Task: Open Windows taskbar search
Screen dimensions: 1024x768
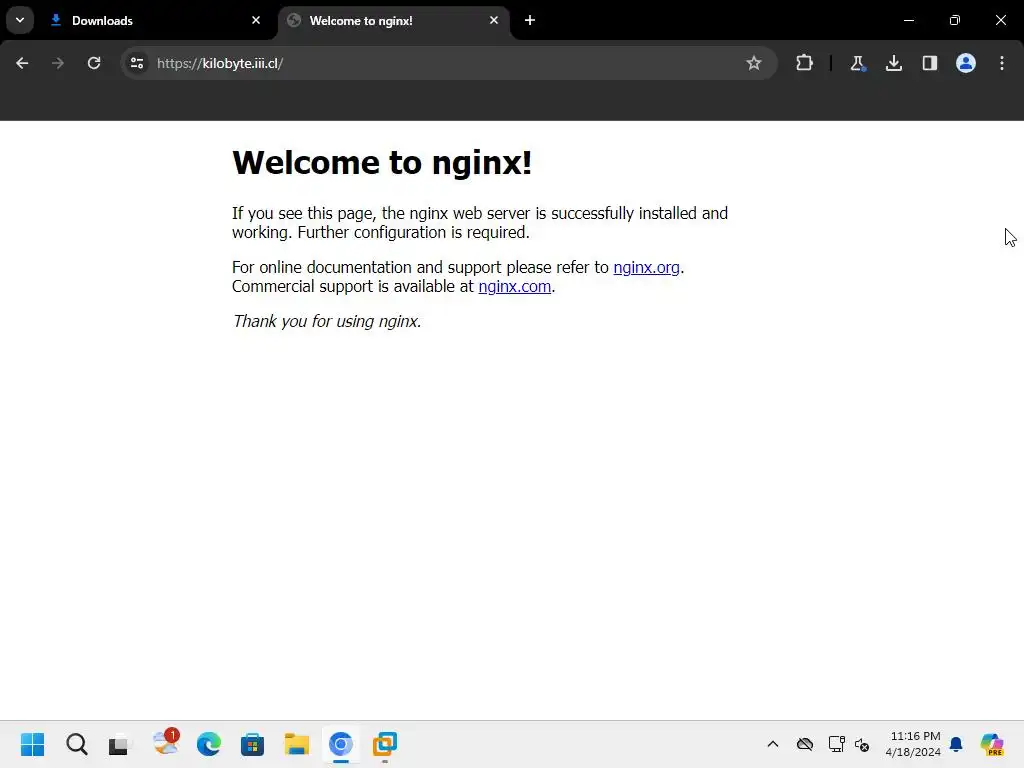Action: click(x=76, y=744)
